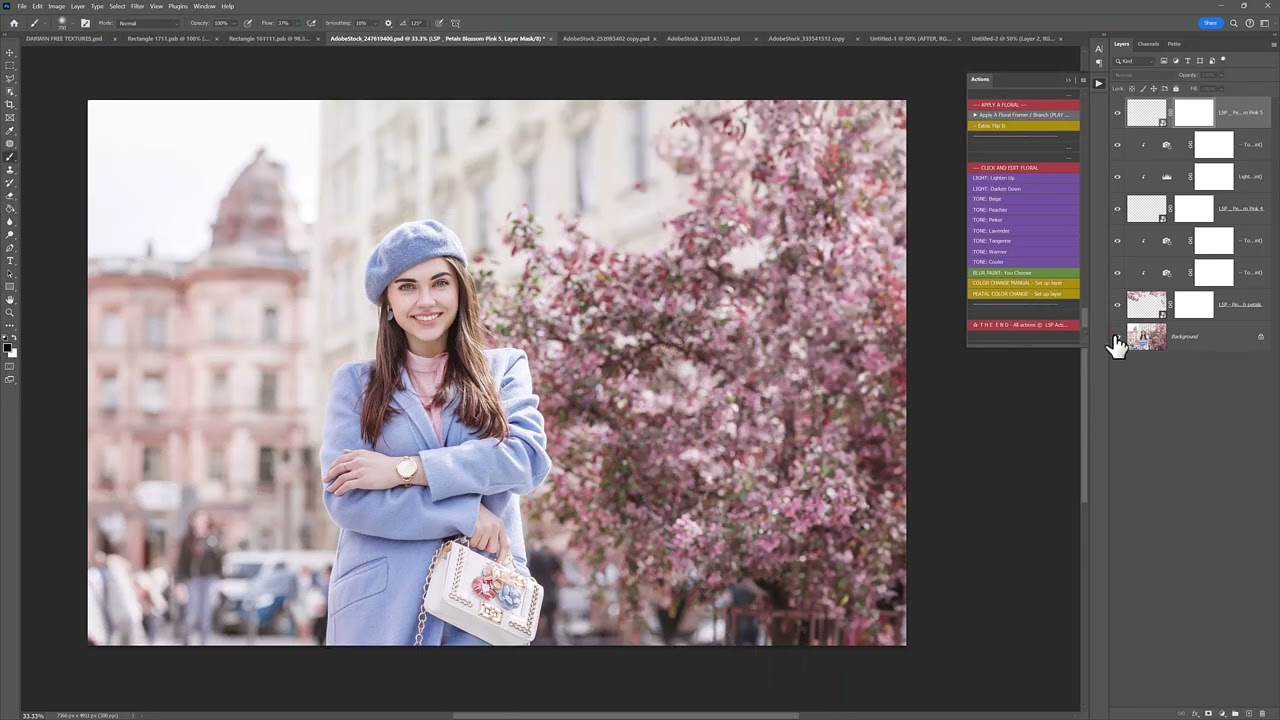Select the Crop tool
Screen dimensions: 1280x720
pyautogui.click(x=10, y=104)
